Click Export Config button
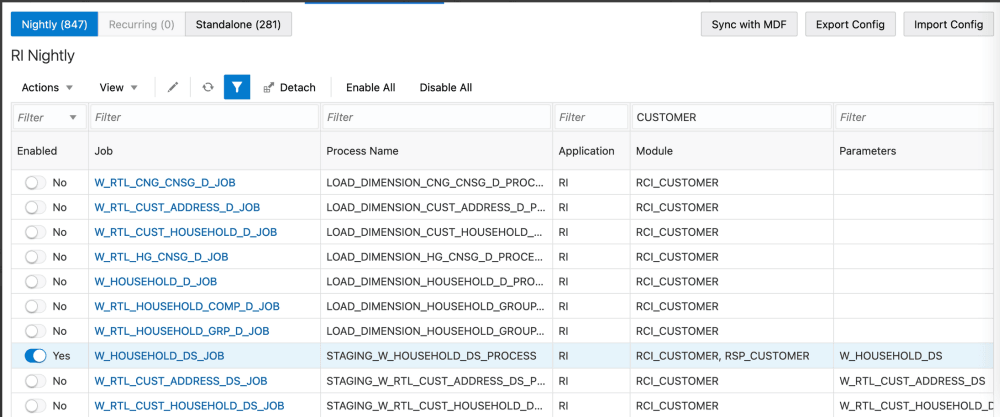Screen dimensions: 1000x417 point(850,25)
